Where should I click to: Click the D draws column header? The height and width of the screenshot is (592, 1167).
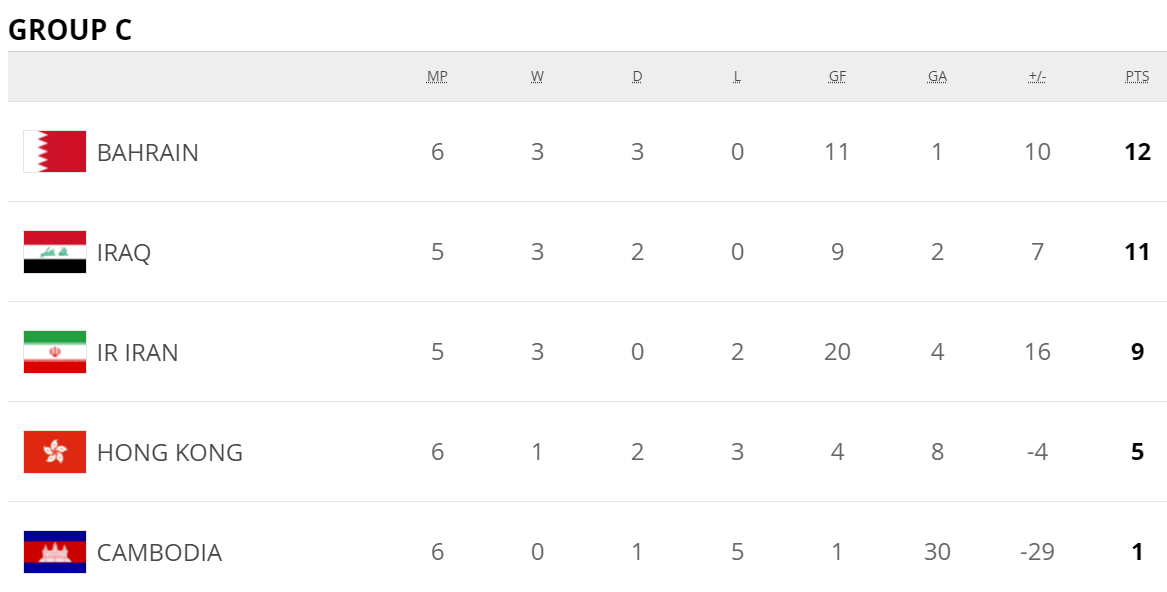[637, 77]
